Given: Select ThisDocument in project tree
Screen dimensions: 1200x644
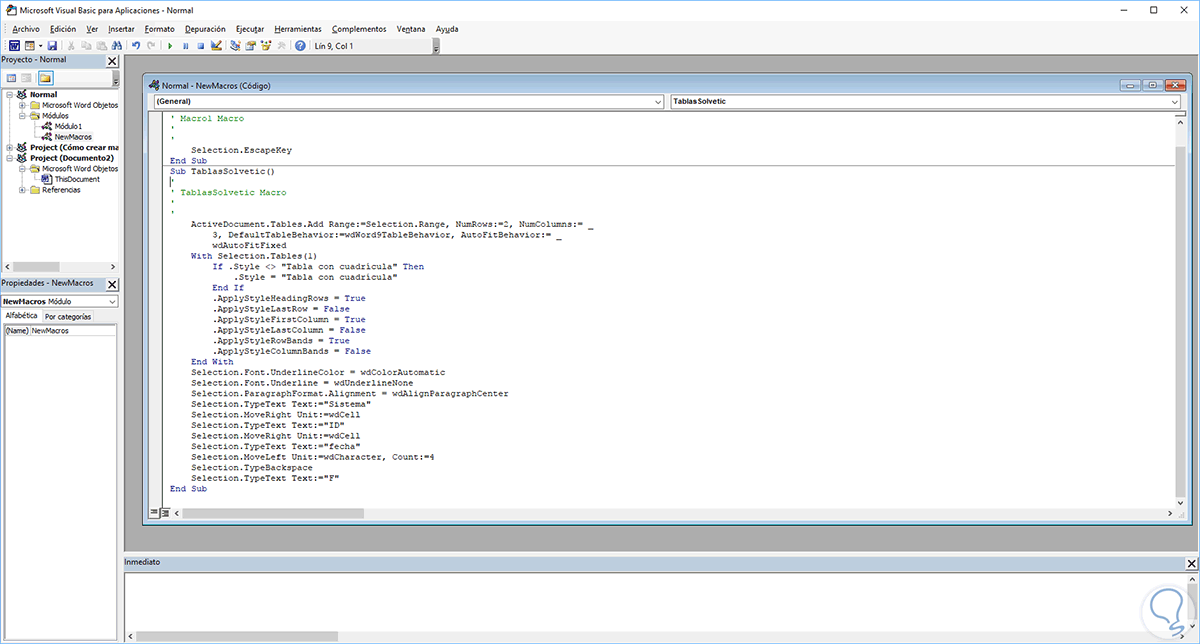Looking at the screenshot, I should coord(77,180).
